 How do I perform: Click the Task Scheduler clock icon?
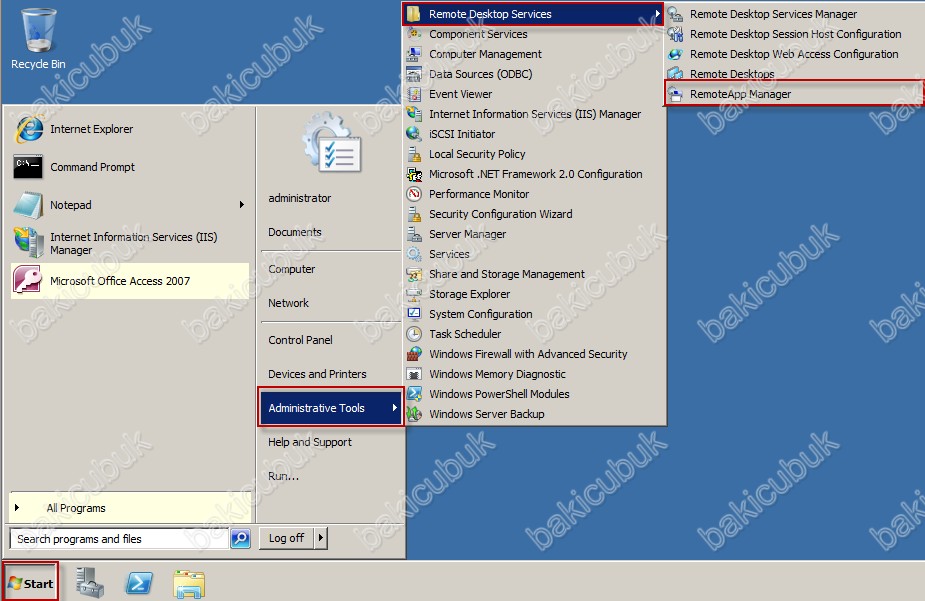point(414,334)
